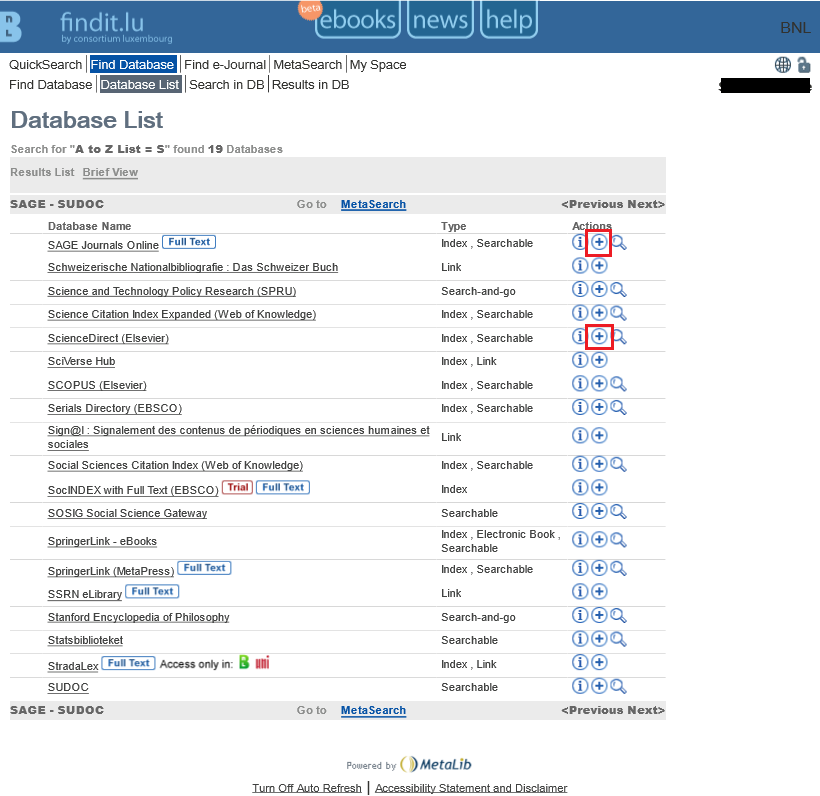Info for Stanford Encyclopedia of Philosophy
This screenshot has height=796, width=820.
pos(579,615)
